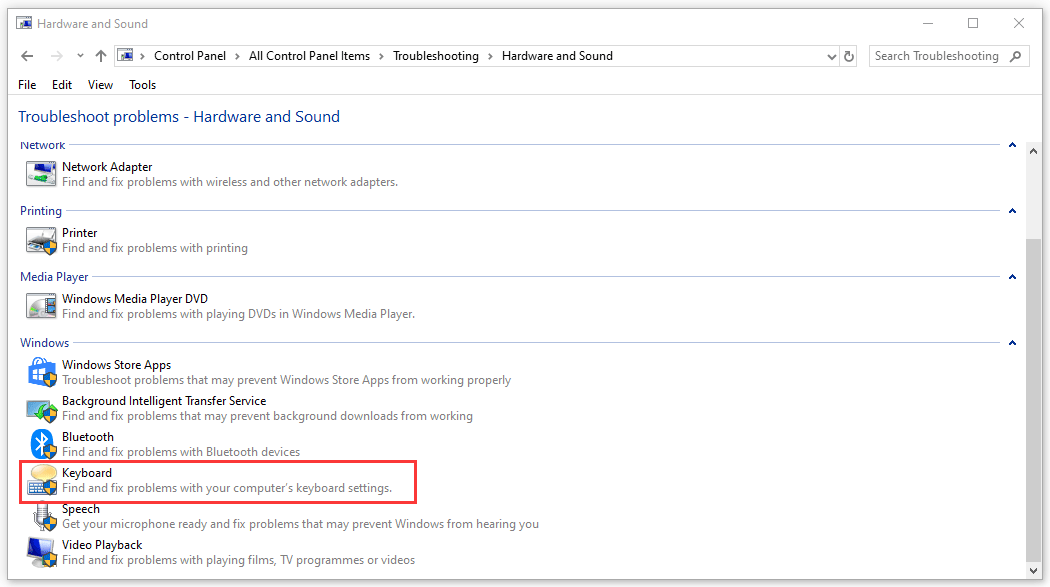Image resolution: width=1050 pixels, height=587 pixels.
Task: Click the vertical scrollbar down arrow
Action: tap(1033, 571)
